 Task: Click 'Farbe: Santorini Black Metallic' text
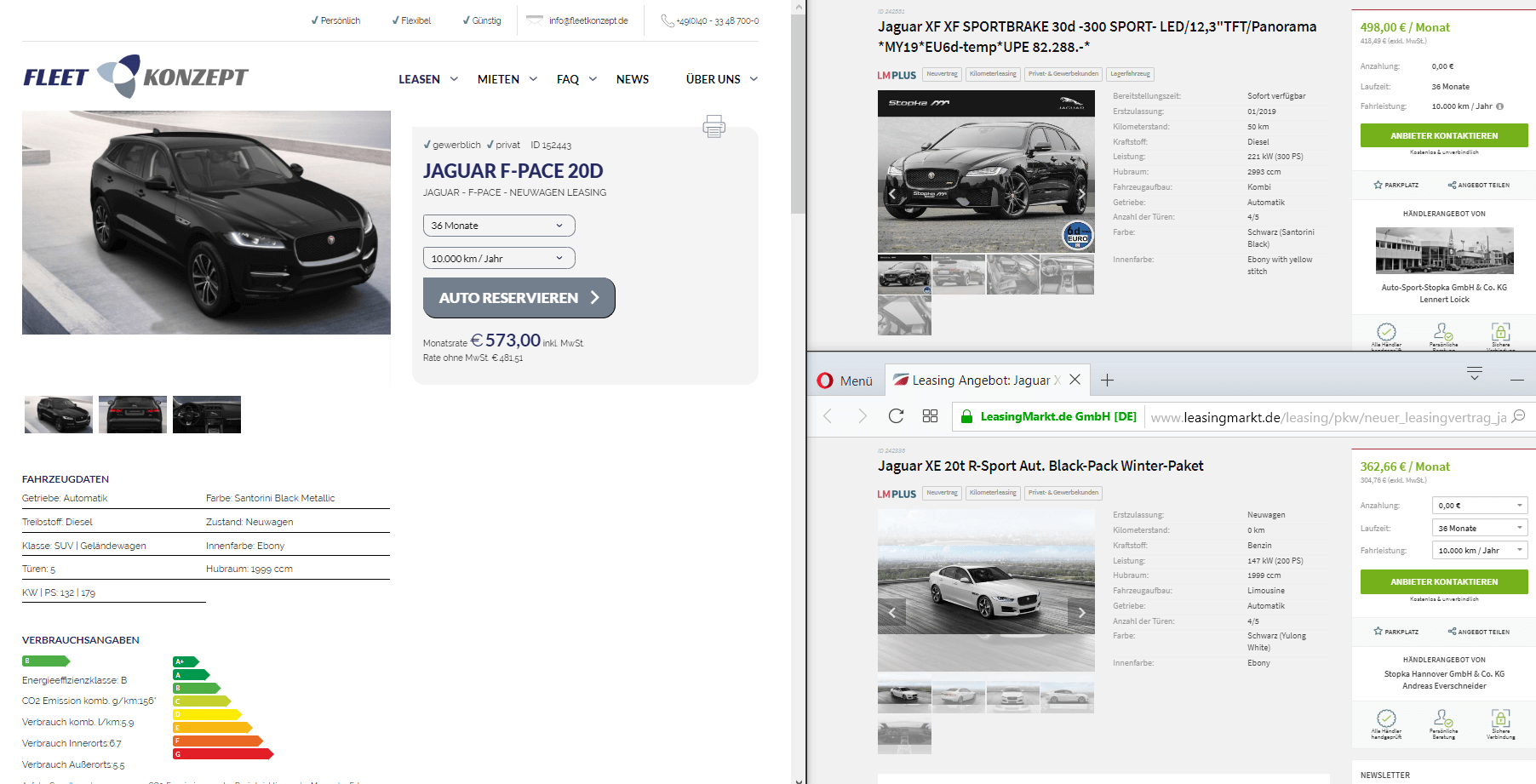pos(271,498)
